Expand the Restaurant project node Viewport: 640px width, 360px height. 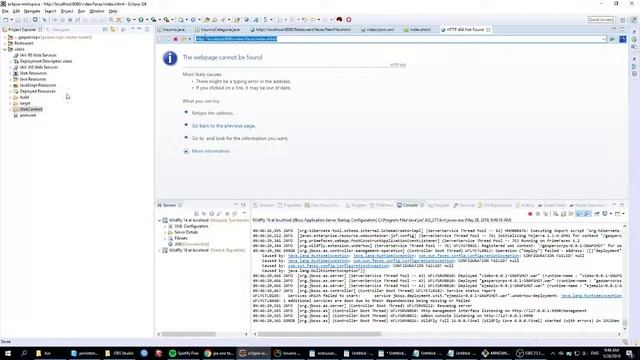(5, 43)
